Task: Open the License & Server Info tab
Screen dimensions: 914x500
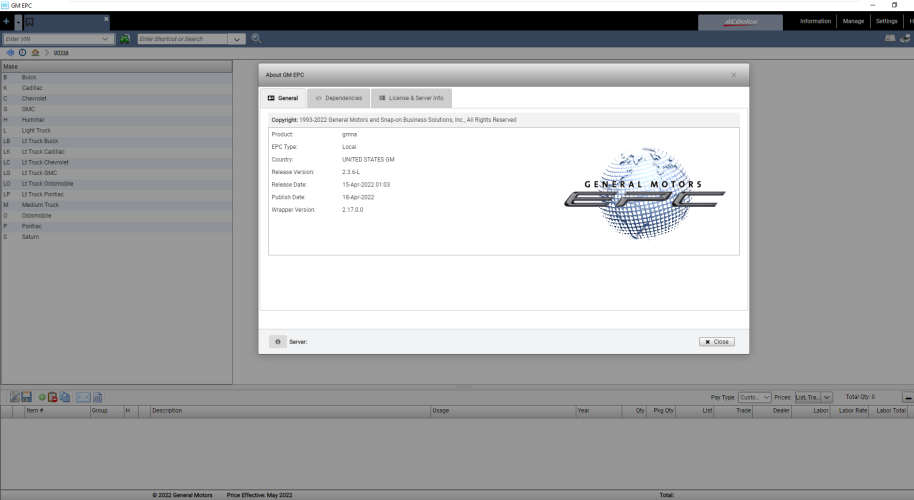Action: pos(411,98)
